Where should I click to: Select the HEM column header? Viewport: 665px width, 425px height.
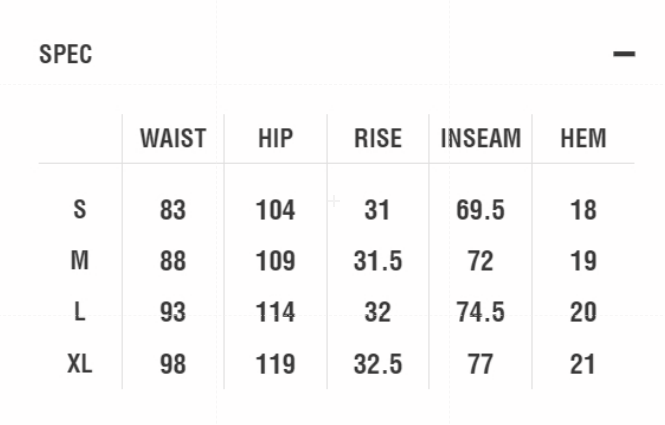coord(583,138)
